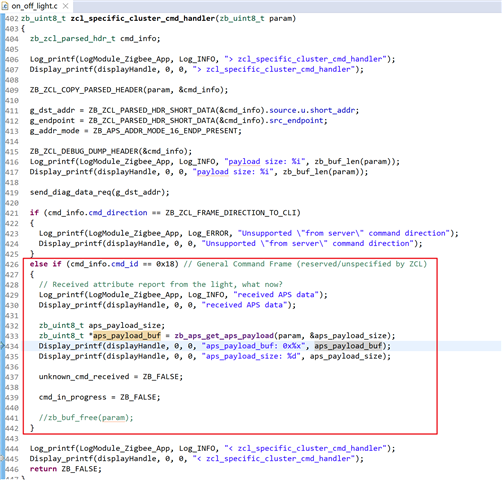The image size is (502, 480).
Task: Click the g_addr_mode assignment on line 413
Action: point(135,131)
